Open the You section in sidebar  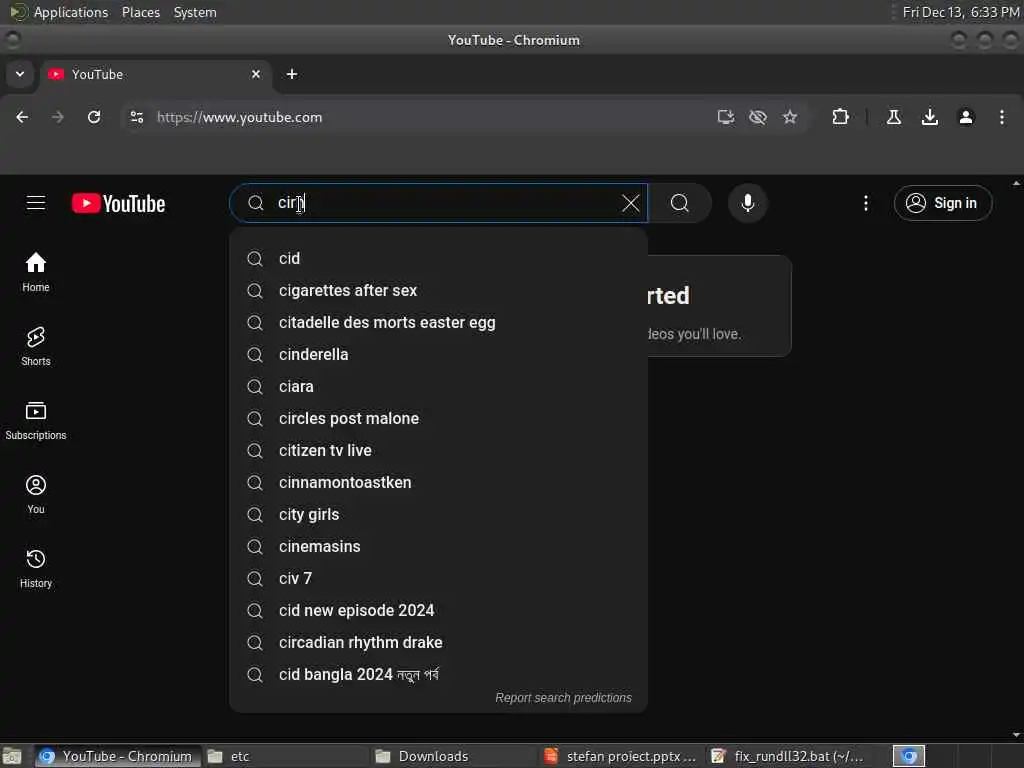(36, 494)
